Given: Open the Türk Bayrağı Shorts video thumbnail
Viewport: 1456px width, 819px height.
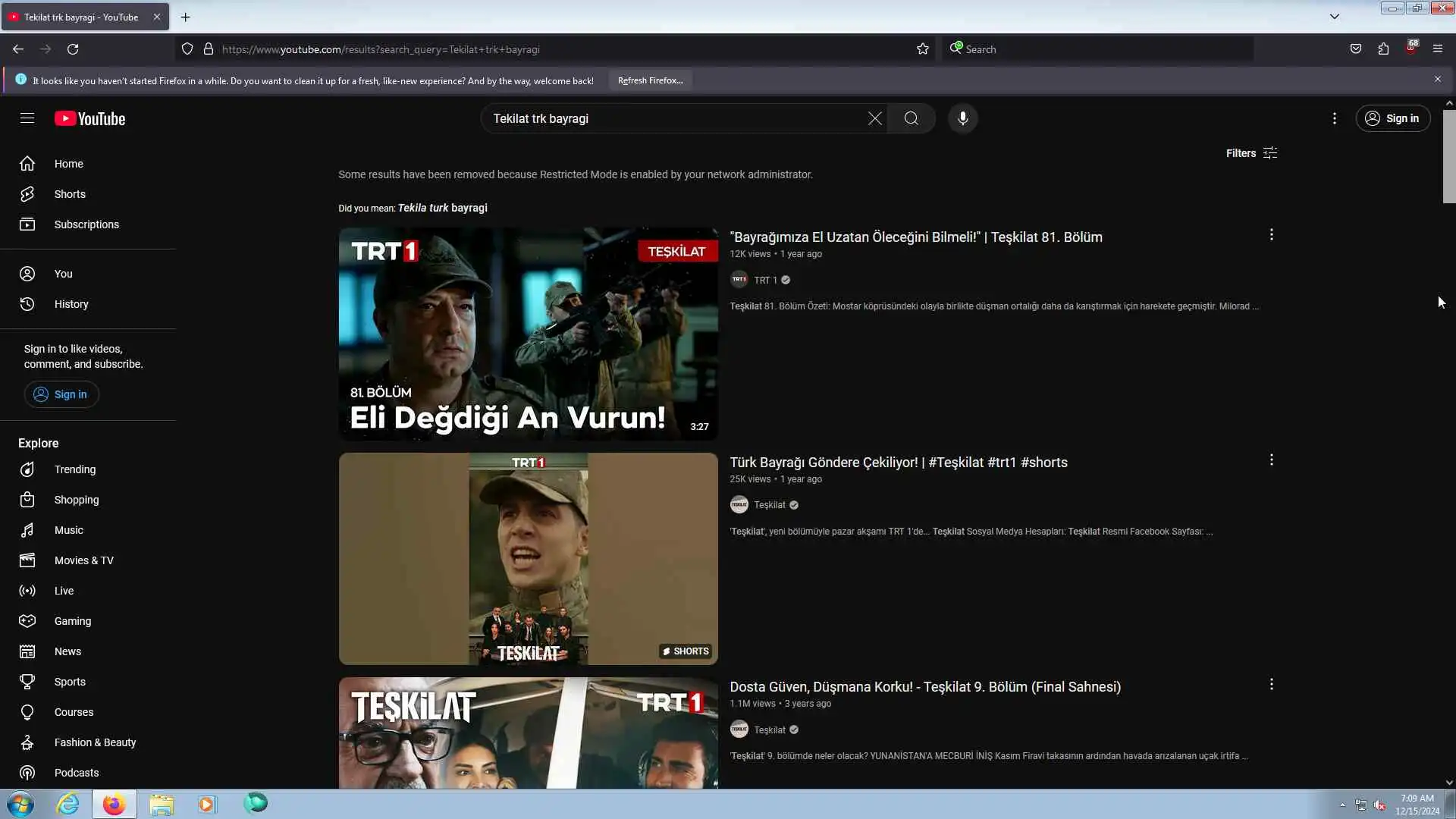Looking at the screenshot, I should point(528,559).
